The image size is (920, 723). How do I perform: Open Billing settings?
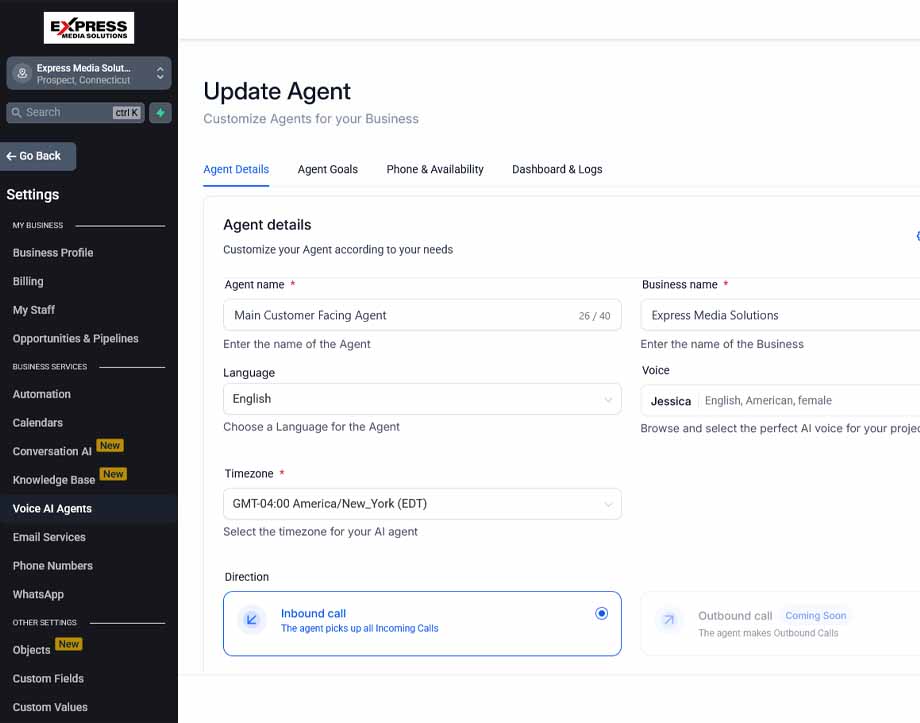coord(28,282)
